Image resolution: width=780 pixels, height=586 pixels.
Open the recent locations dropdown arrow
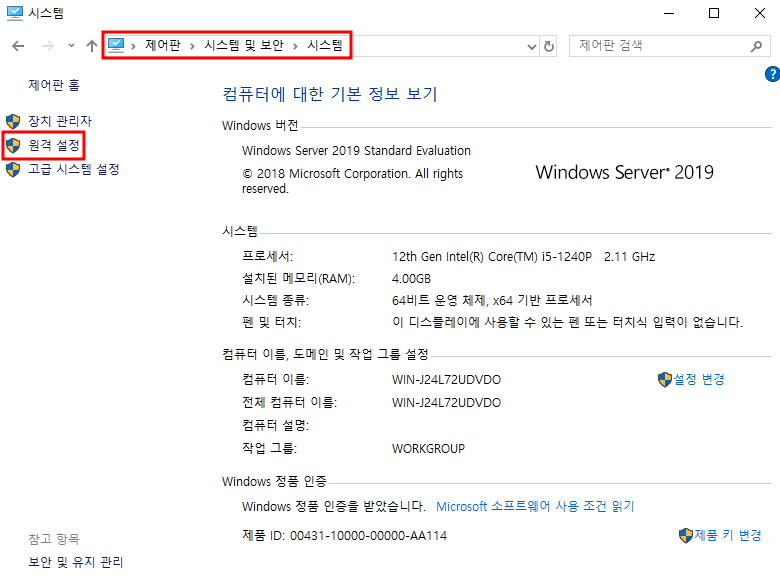point(72,46)
